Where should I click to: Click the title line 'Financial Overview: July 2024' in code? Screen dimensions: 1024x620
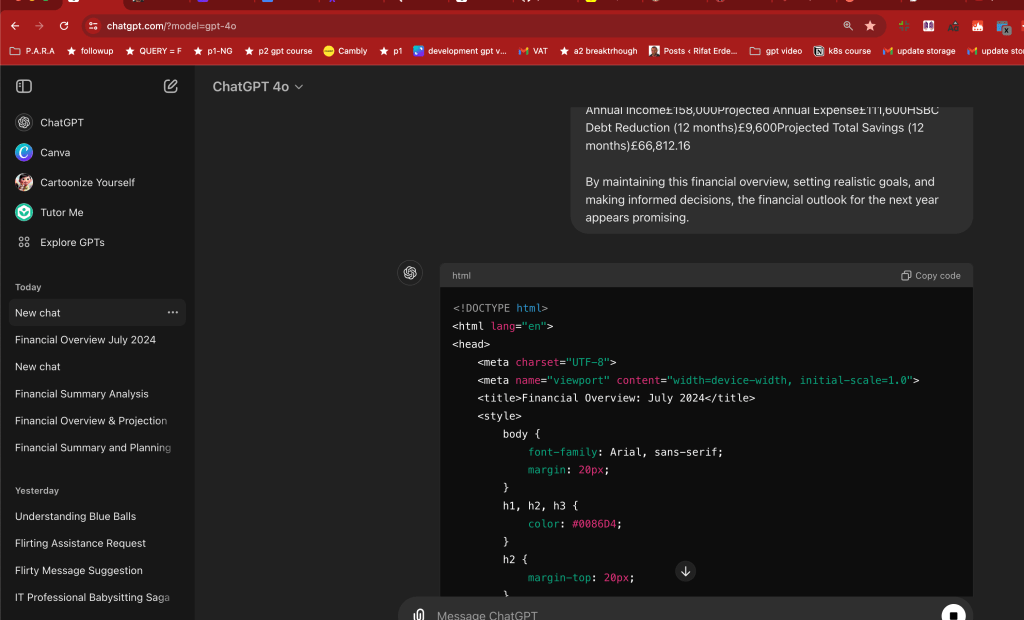pyautogui.click(x=616, y=398)
